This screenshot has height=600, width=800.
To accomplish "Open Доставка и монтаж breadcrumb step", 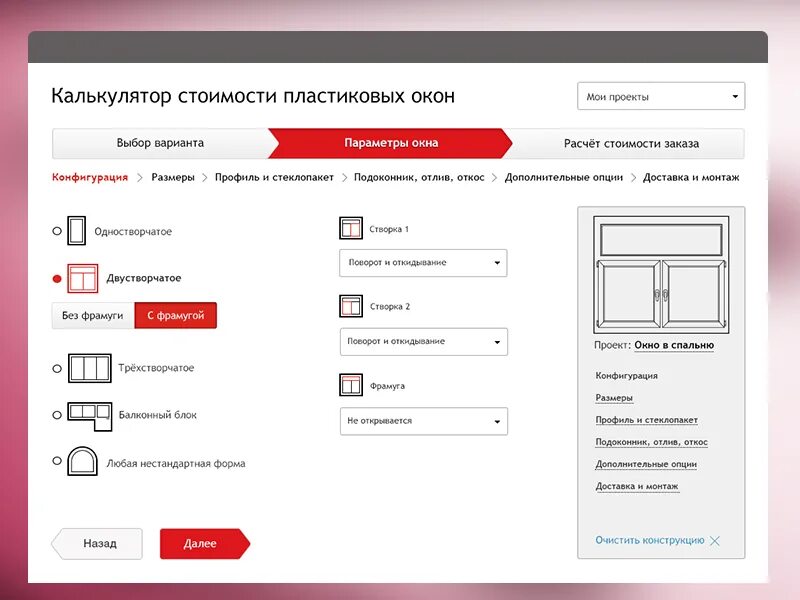I will point(691,177).
